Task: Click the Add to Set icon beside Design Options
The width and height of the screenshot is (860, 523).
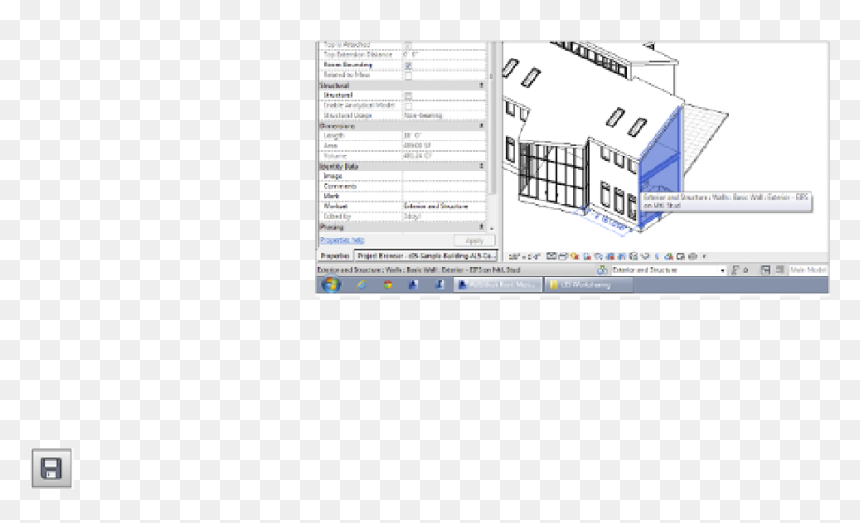Action: click(x=780, y=270)
